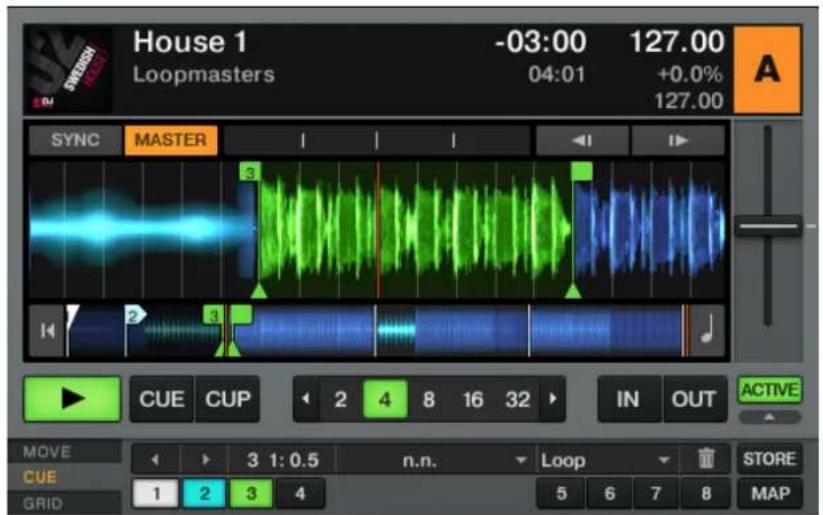Set loop size to 8 beats

point(429,400)
